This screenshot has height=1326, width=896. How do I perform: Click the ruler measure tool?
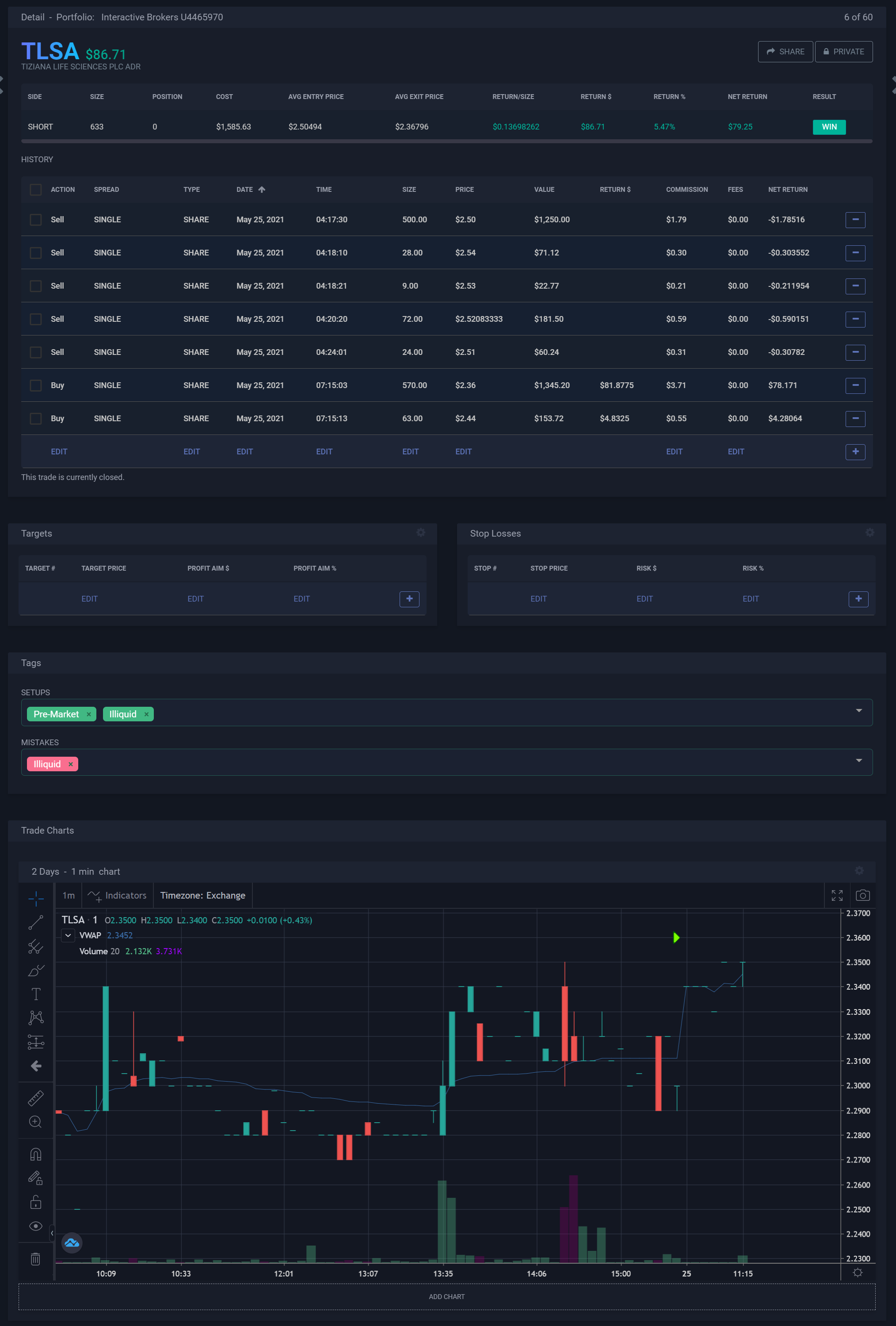[x=35, y=1098]
